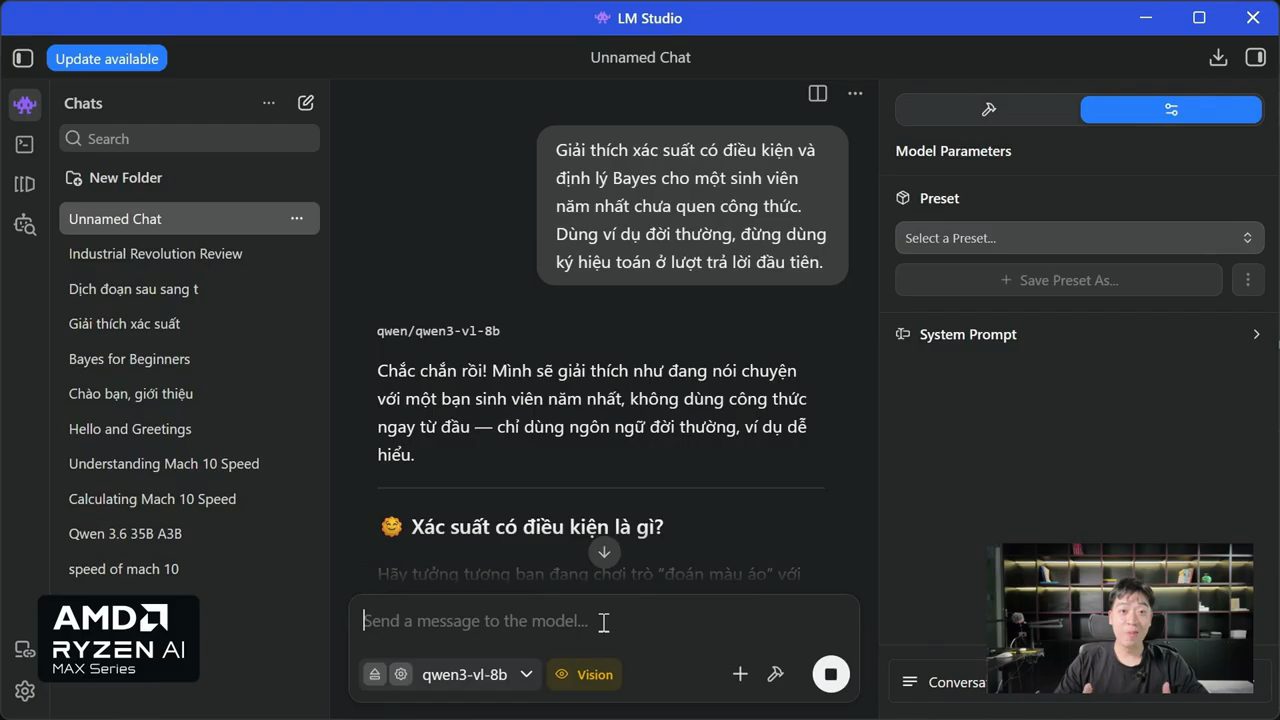Screen dimensions: 1280x720
Task: Open the My Models library icon
Action: (x=25, y=184)
